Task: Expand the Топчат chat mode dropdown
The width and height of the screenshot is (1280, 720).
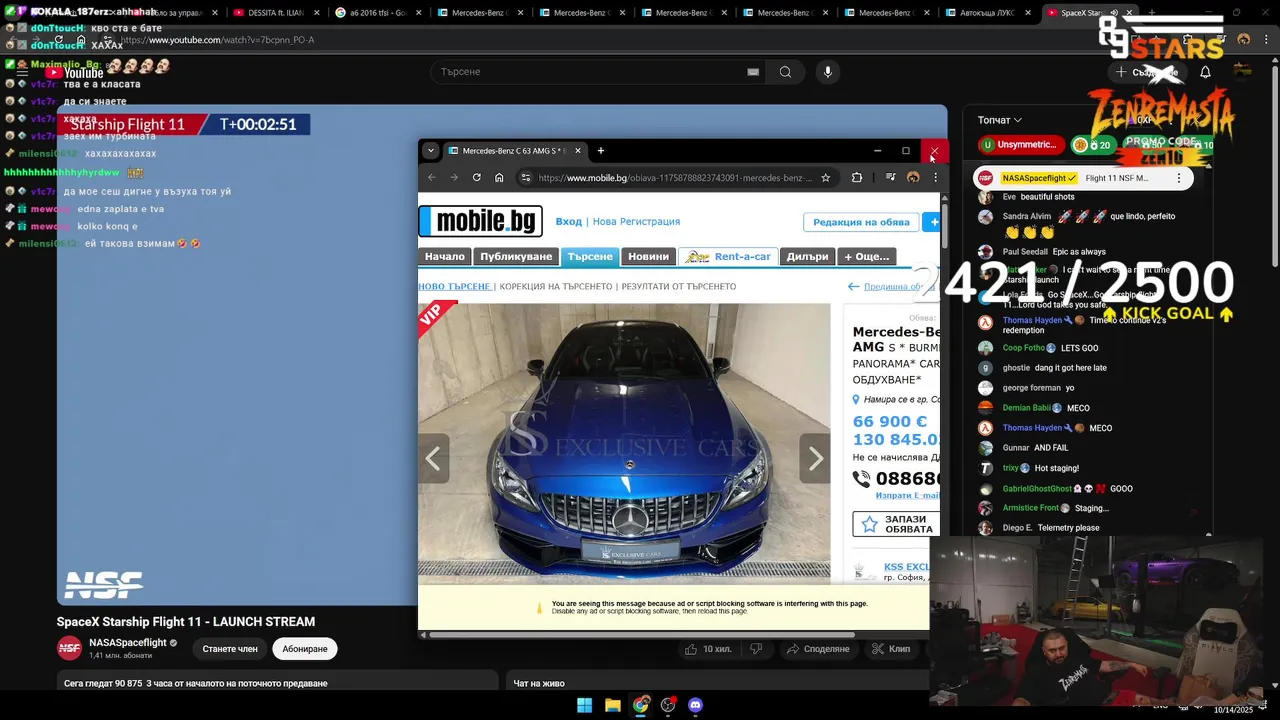Action: pyautogui.click(x=999, y=120)
